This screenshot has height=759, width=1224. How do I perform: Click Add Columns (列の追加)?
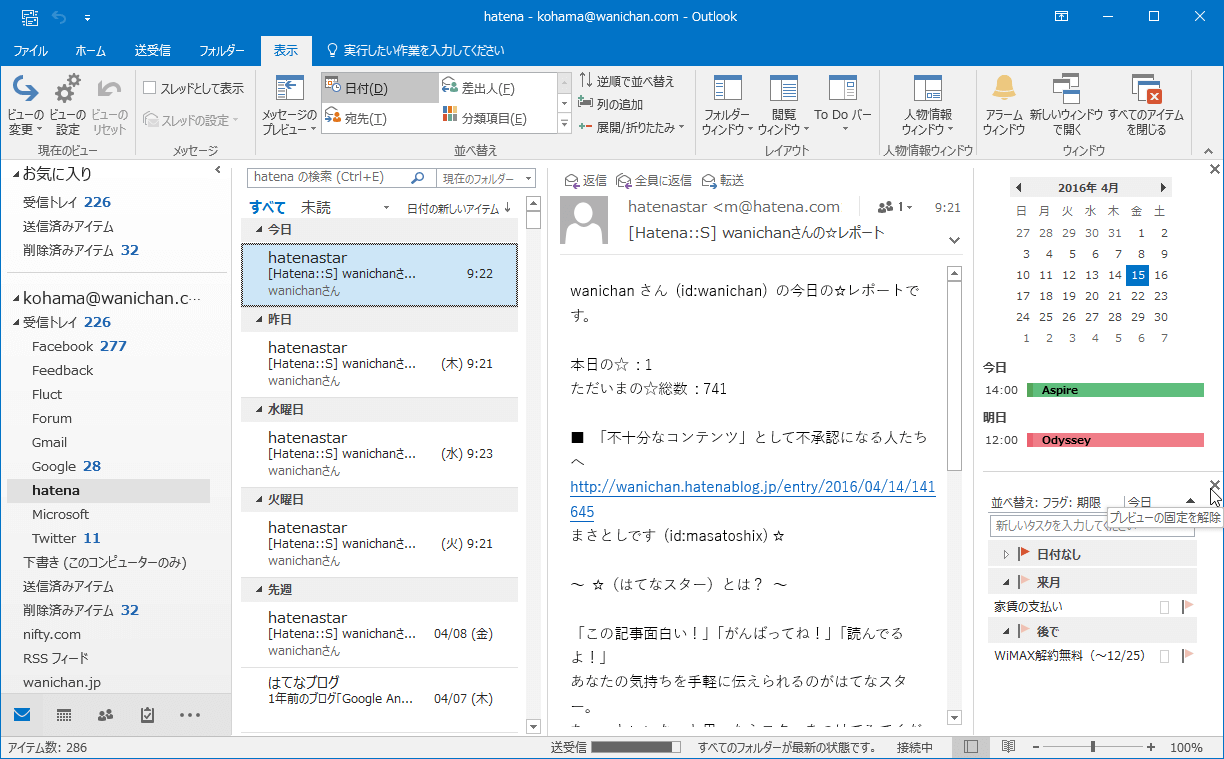tap(611, 104)
